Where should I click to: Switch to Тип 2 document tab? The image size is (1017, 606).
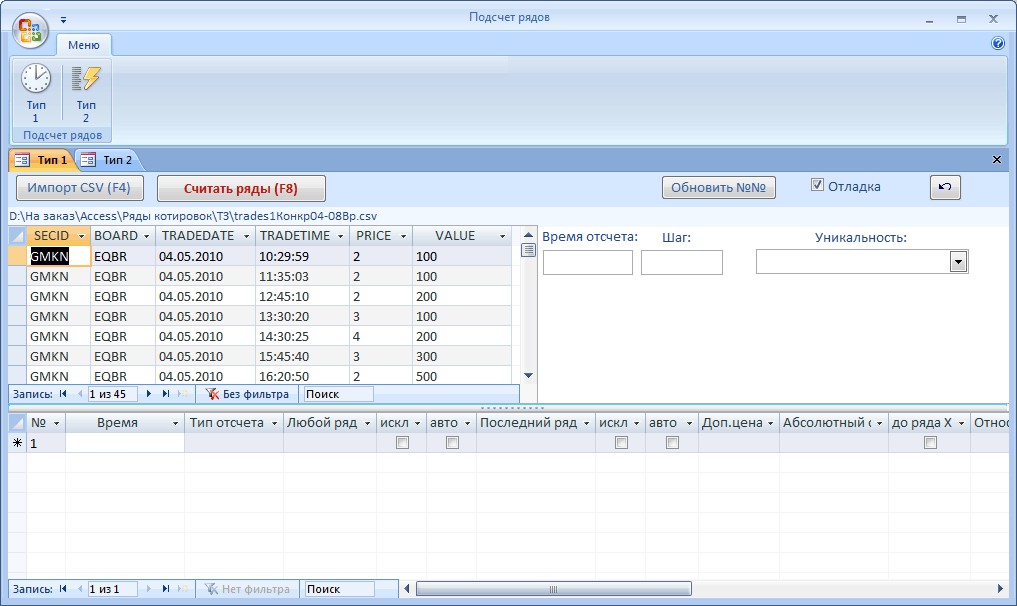pyautogui.click(x=108, y=160)
